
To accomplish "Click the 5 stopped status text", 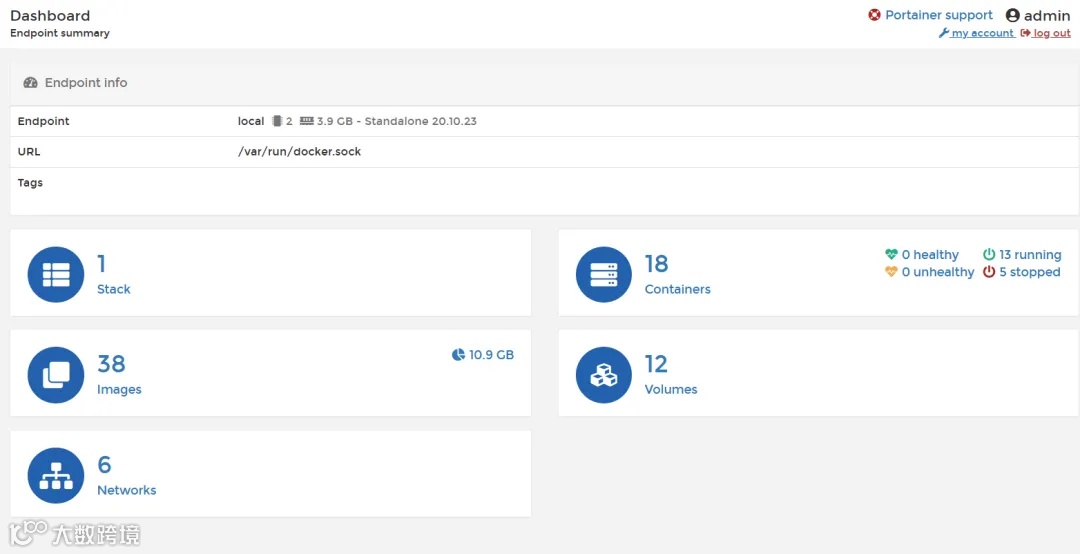I will coord(1030,272).
